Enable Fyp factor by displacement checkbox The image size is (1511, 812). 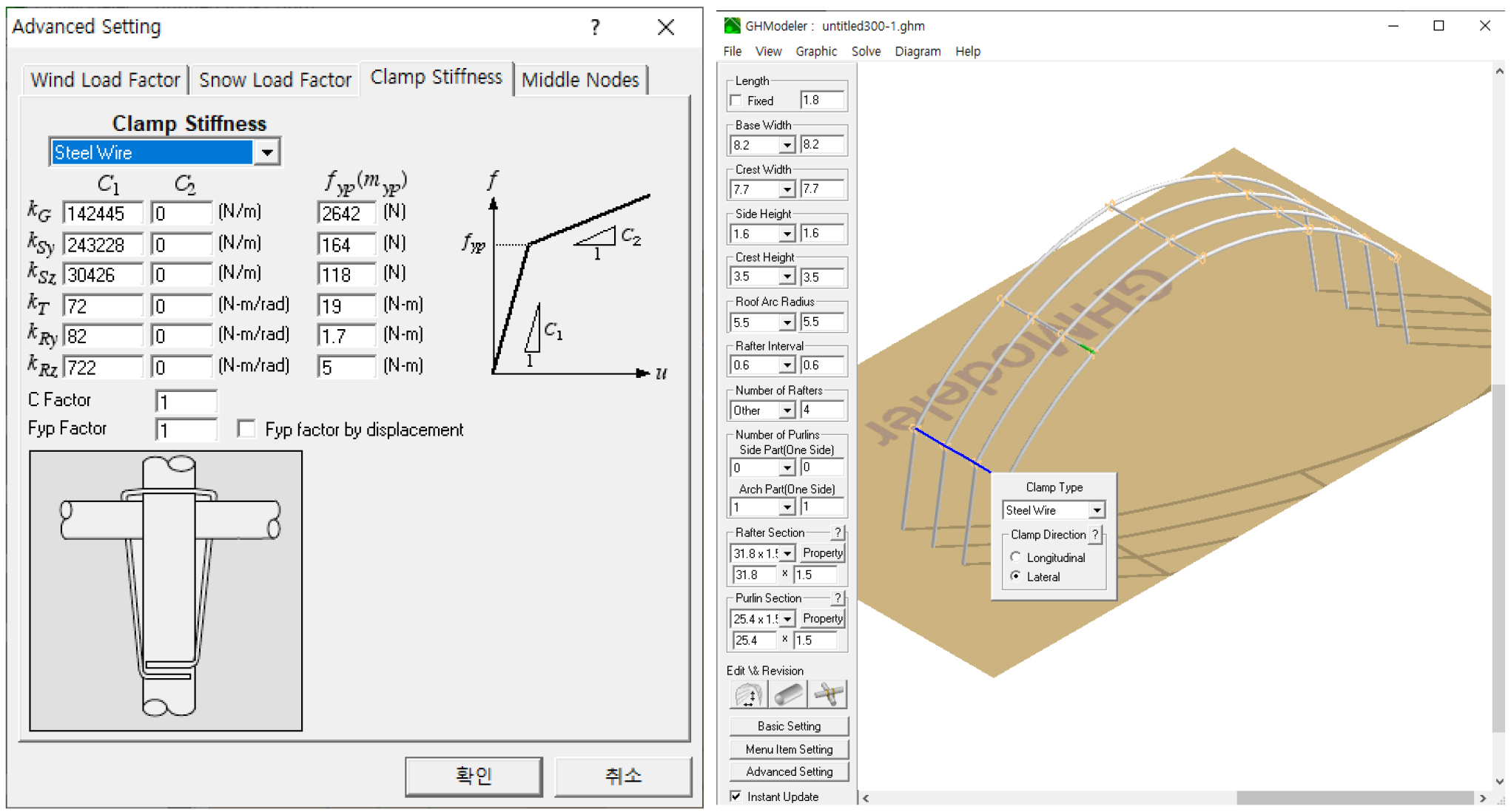[246, 429]
